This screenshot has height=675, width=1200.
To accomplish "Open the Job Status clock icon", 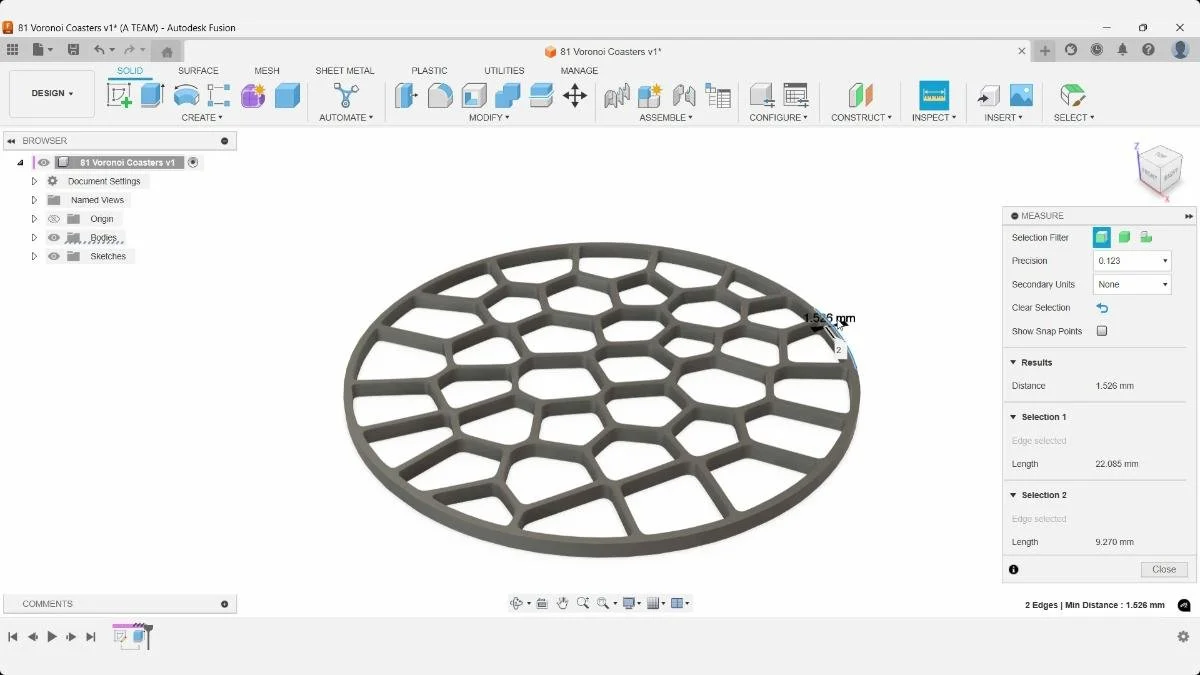I will [1097, 50].
